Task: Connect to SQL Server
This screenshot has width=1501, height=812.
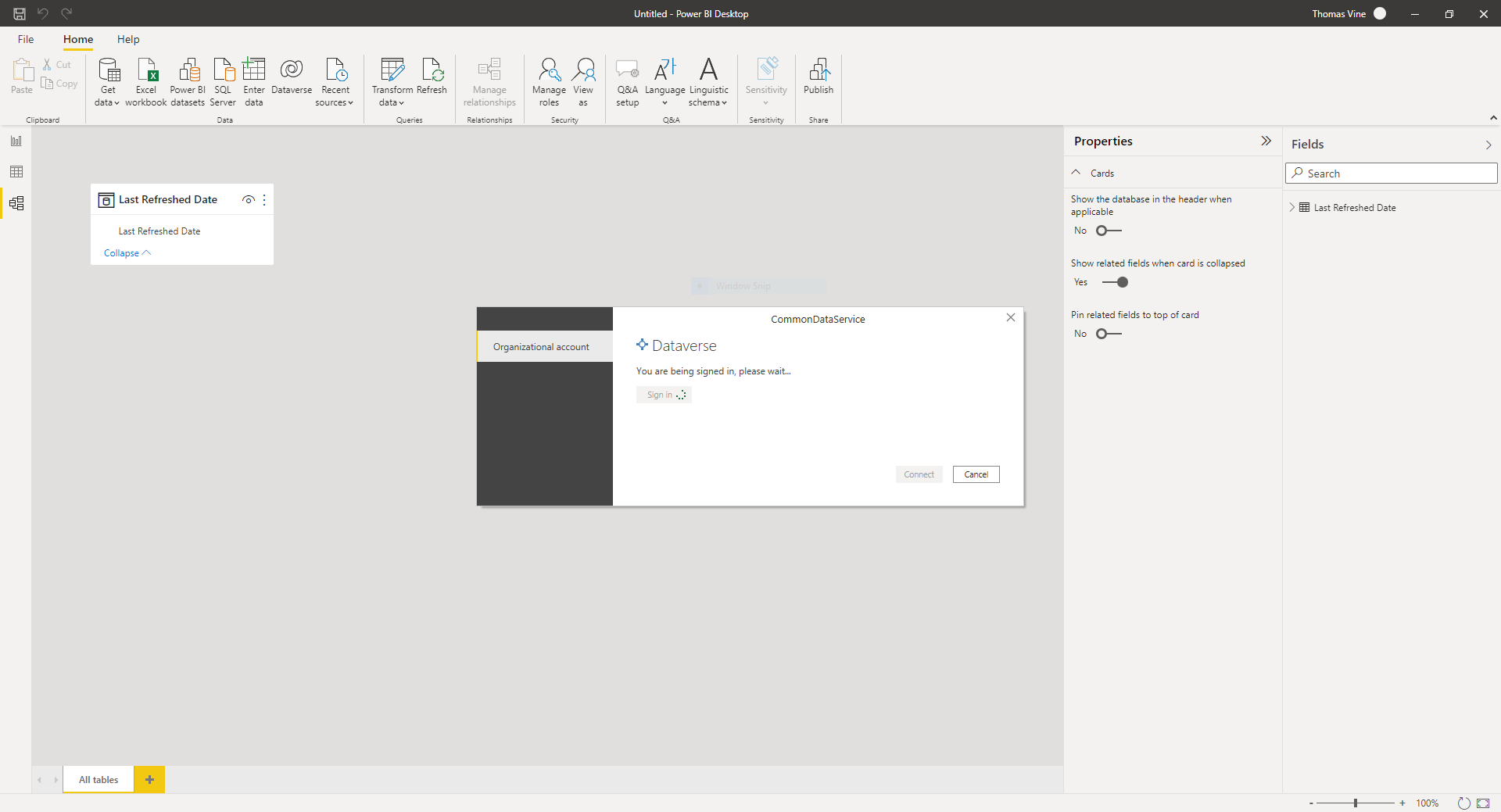Action: tap(223, 82)
